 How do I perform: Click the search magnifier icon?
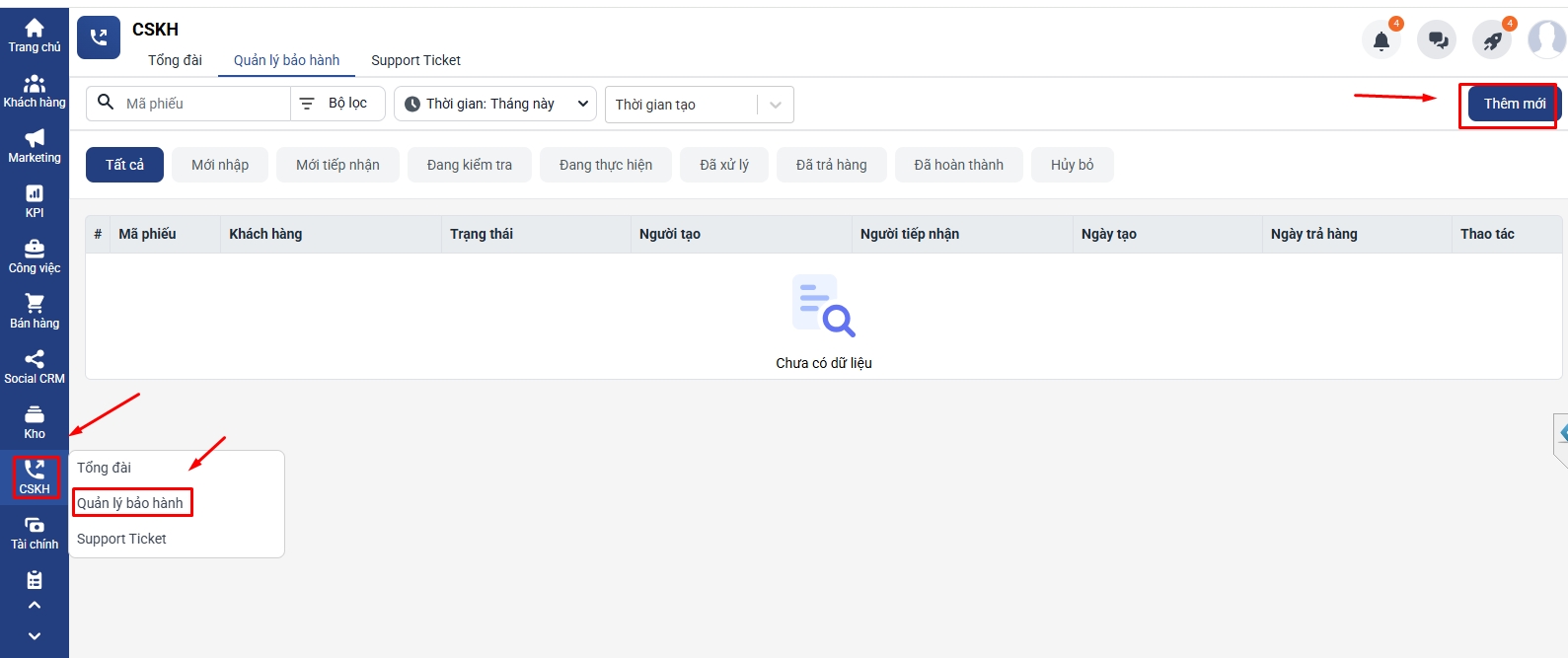pos(106,103)
